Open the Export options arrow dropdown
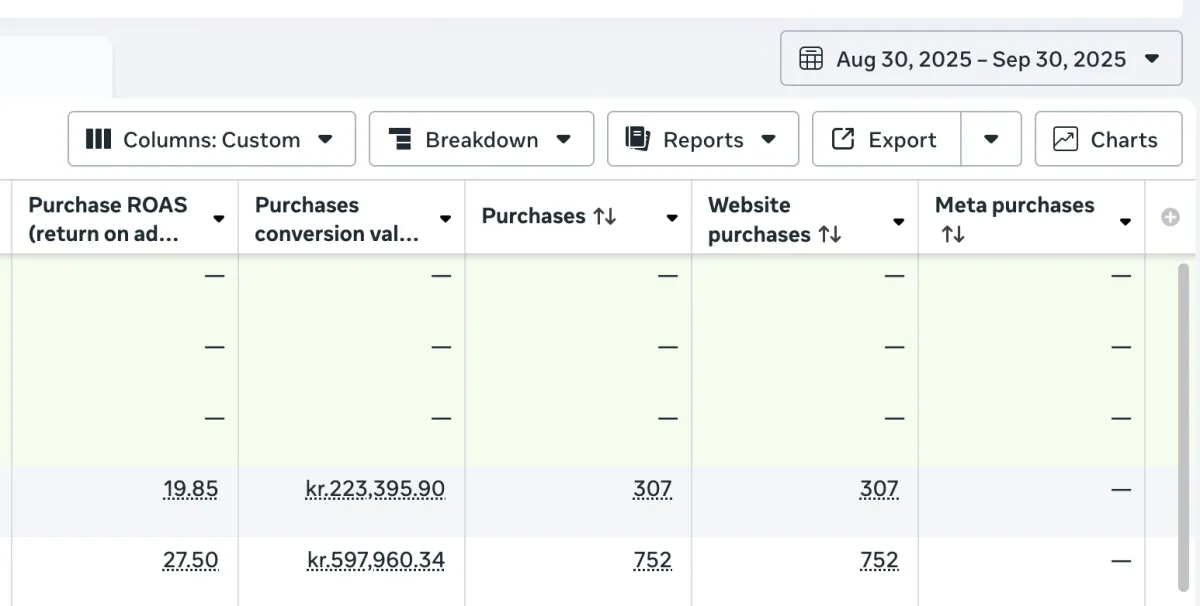 [991, 139]
